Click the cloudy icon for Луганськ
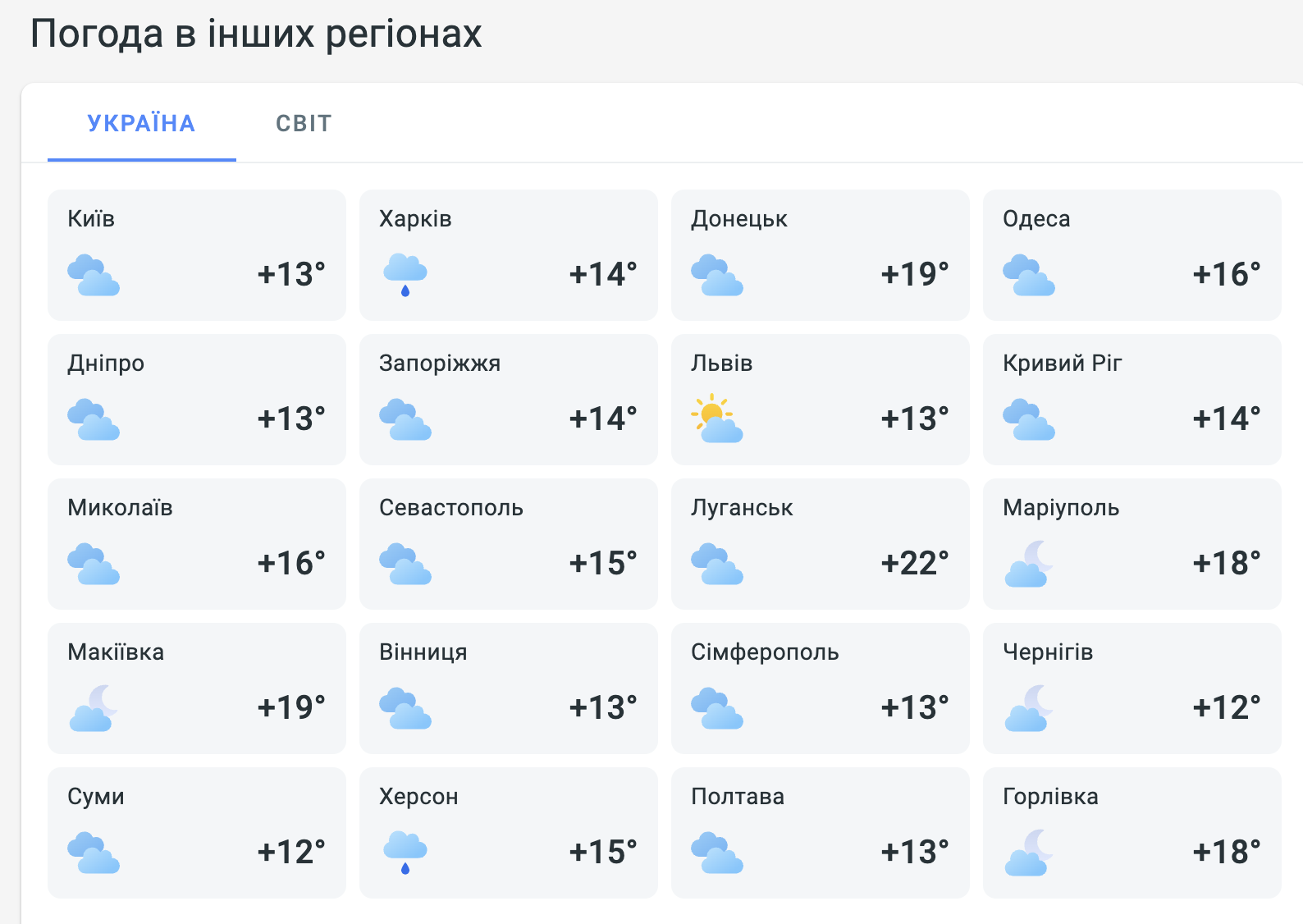The width and height of the screenshot is (1303, 924). (x=717, y=564)
